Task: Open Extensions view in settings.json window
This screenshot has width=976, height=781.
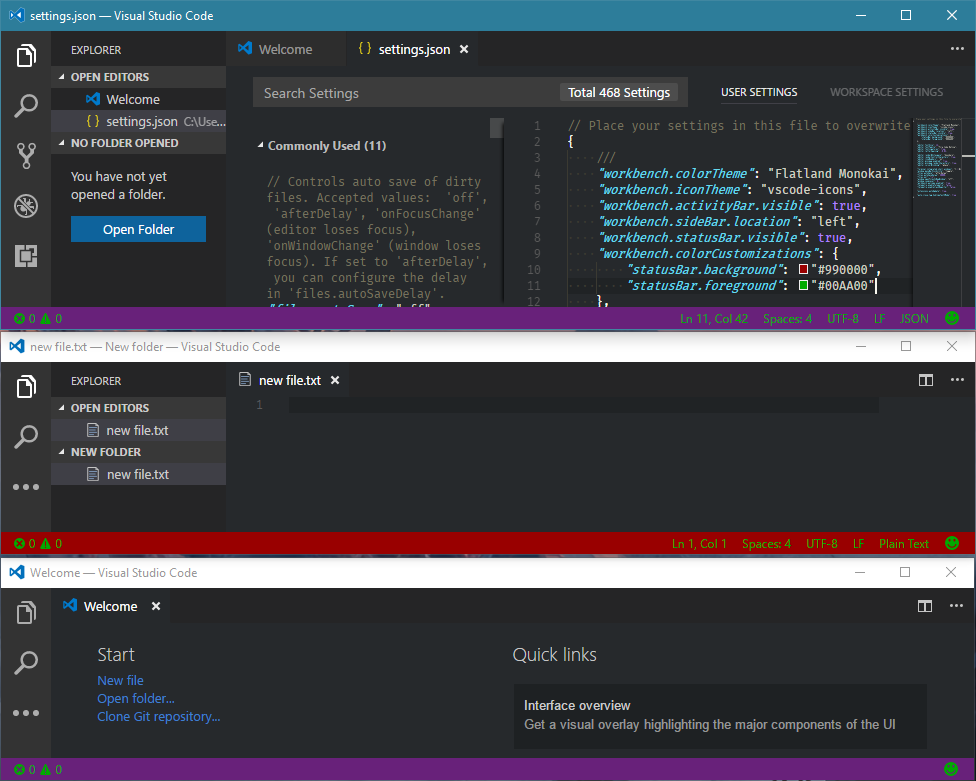Action: (26, 256)
